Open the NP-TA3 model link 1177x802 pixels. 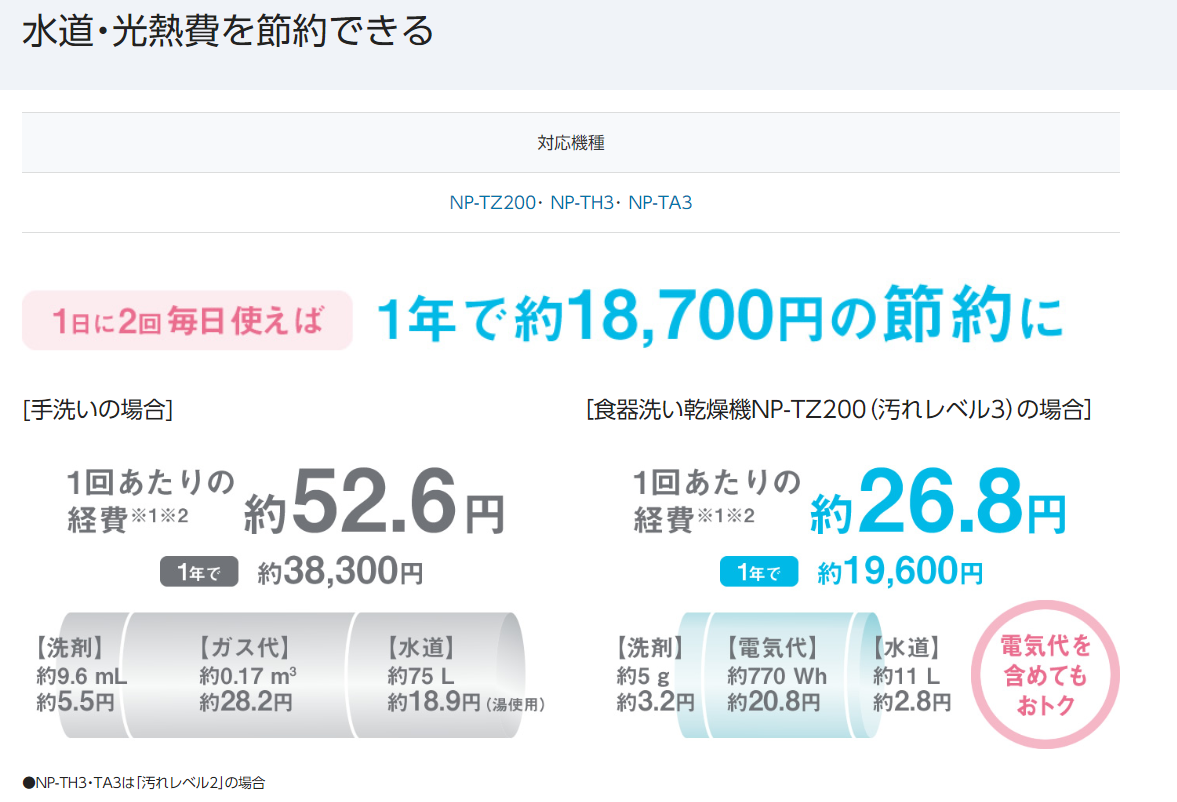tap(660, 203)
